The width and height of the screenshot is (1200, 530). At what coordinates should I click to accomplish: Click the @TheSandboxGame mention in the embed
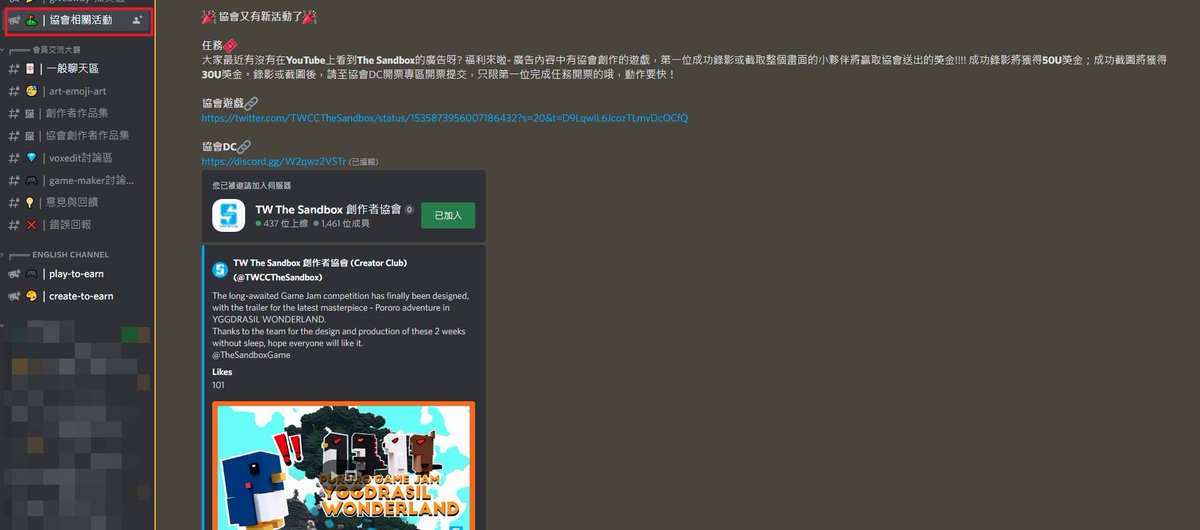click(251, 355)
